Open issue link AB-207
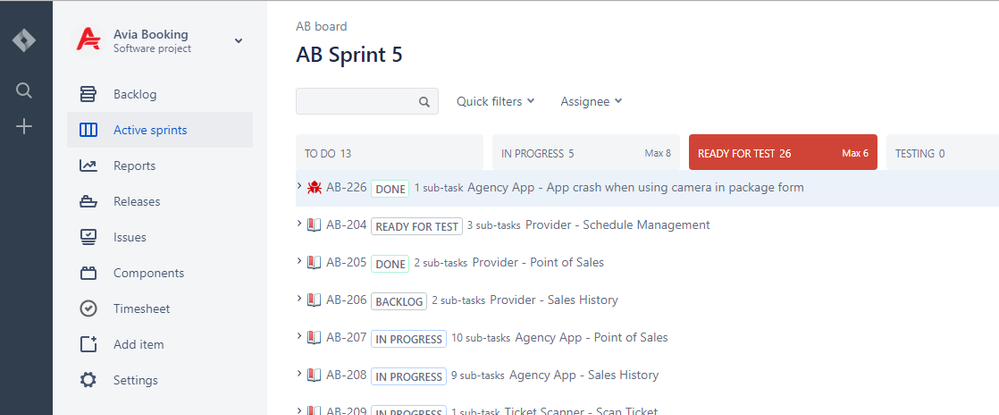Image resolution: width=999 pixels, height=415 pixels. (346, 337)
